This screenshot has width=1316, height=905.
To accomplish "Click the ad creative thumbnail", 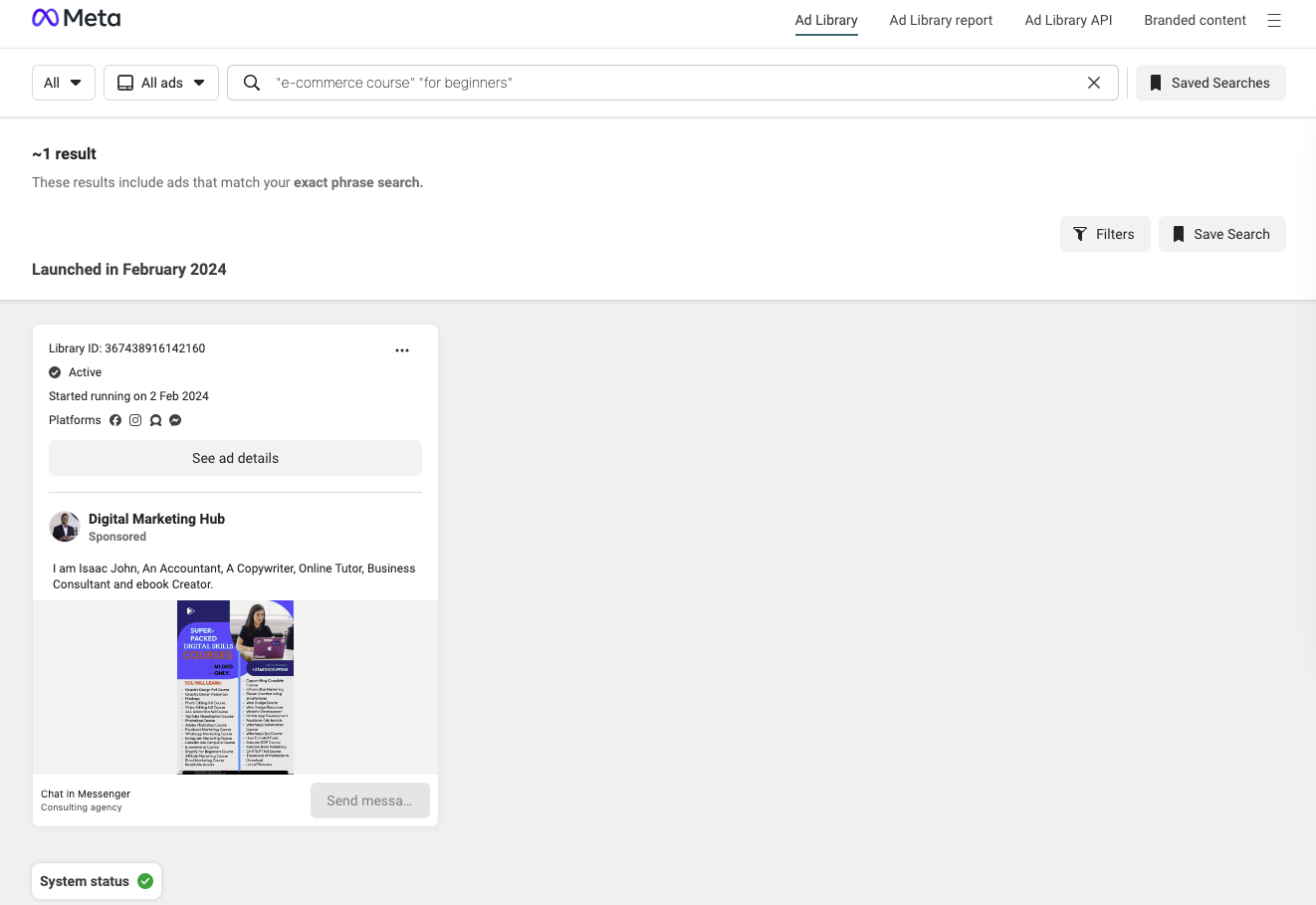I will click(x=235, y=687).
